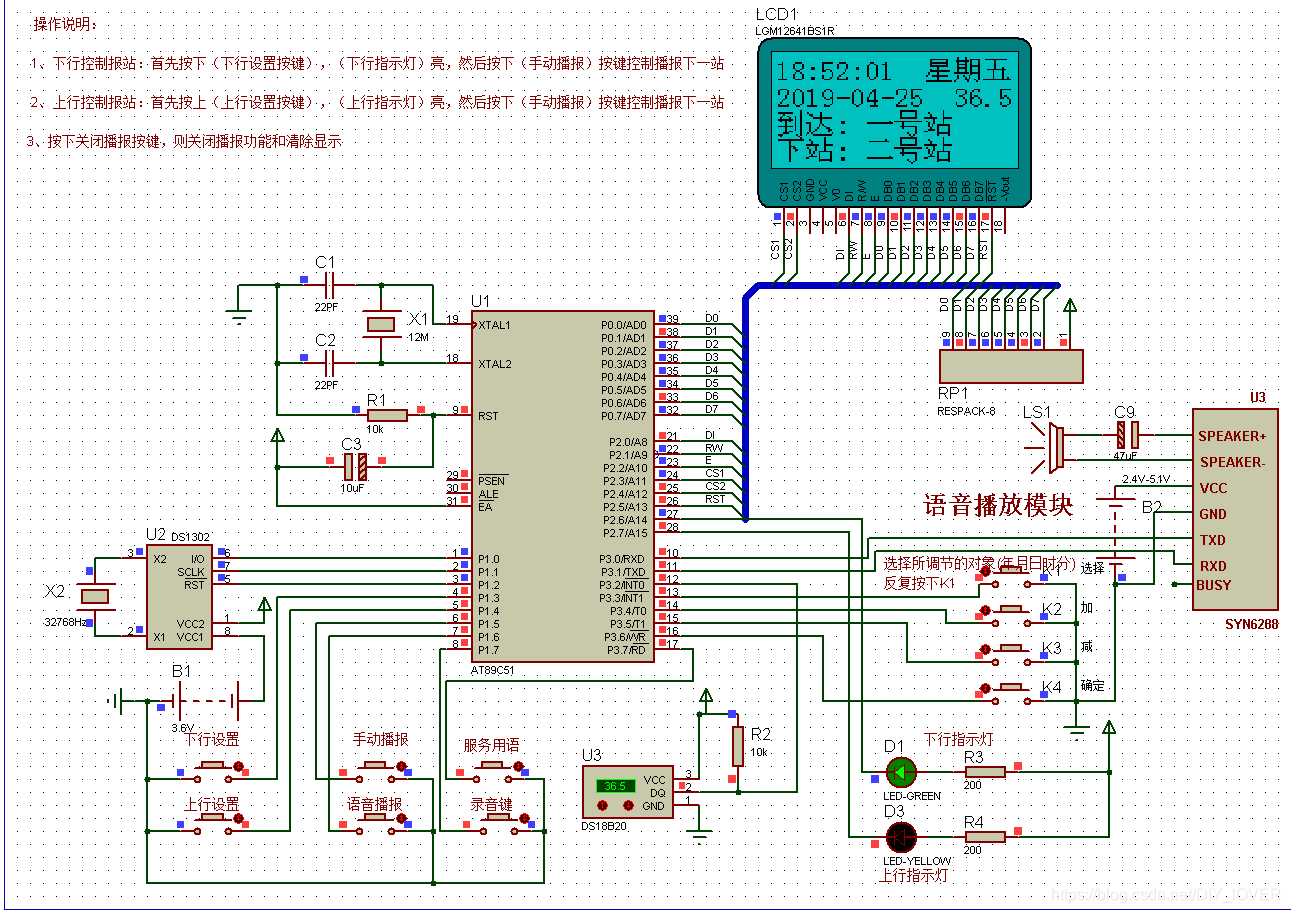Select the ground symbol left of C1
The image size is (1291, 913).
tap(238, 316)
